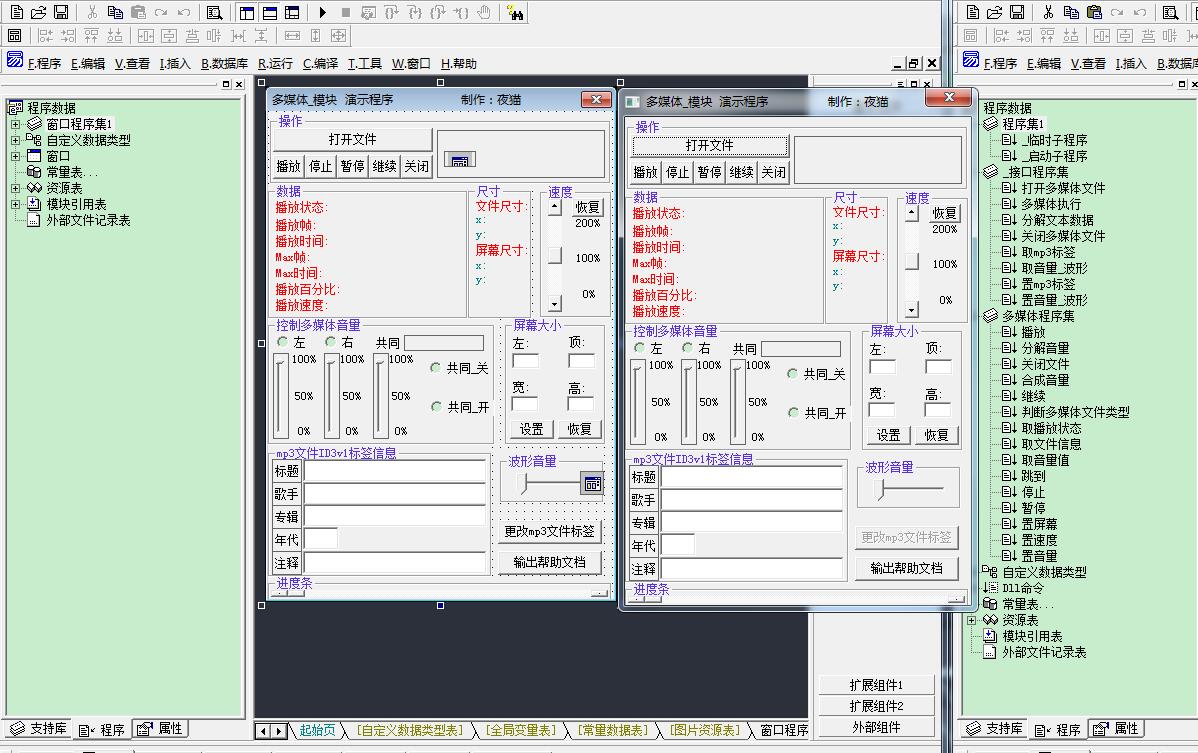Expand 资源表 node in left tree

point(15,188)
